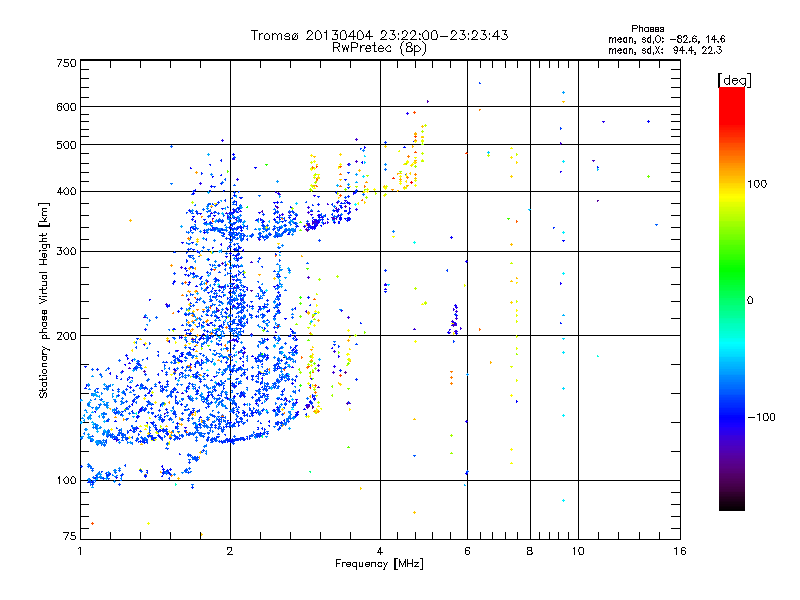Click the x-axis tick label '8'

coord(530,551)
